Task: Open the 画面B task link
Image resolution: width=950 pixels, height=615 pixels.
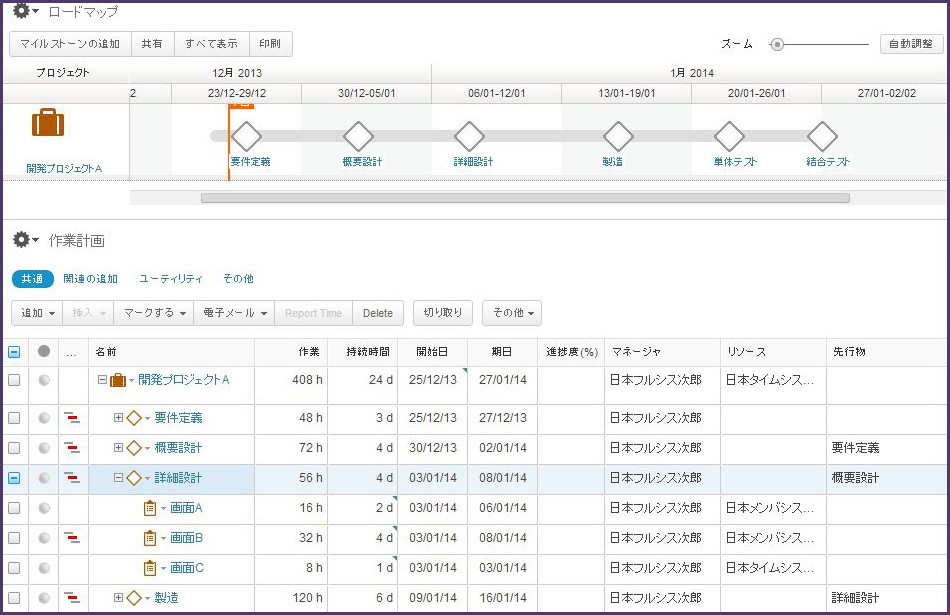Action: [187, 538]
